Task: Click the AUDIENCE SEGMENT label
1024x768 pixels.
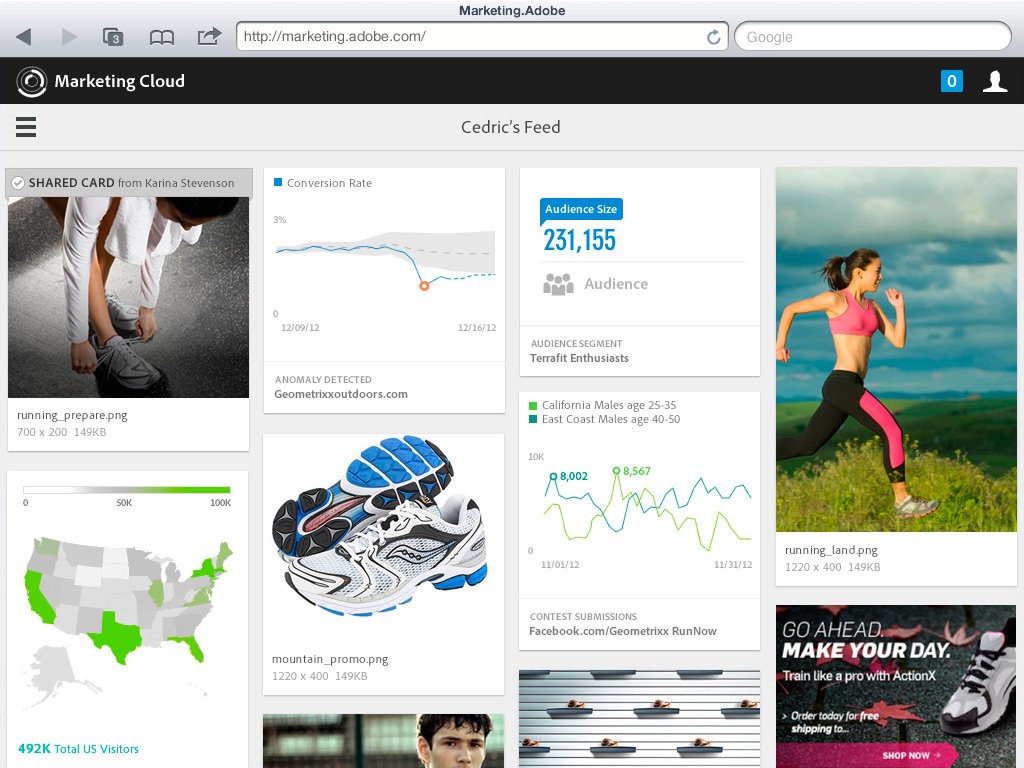Action: tap(577, 344)
